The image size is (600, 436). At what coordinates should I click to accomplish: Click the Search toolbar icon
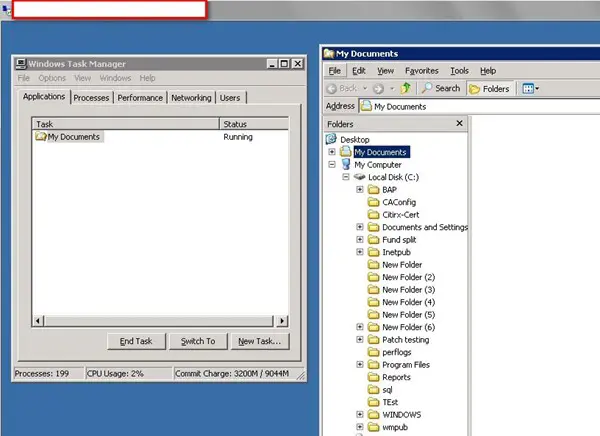tap(439, 88)
